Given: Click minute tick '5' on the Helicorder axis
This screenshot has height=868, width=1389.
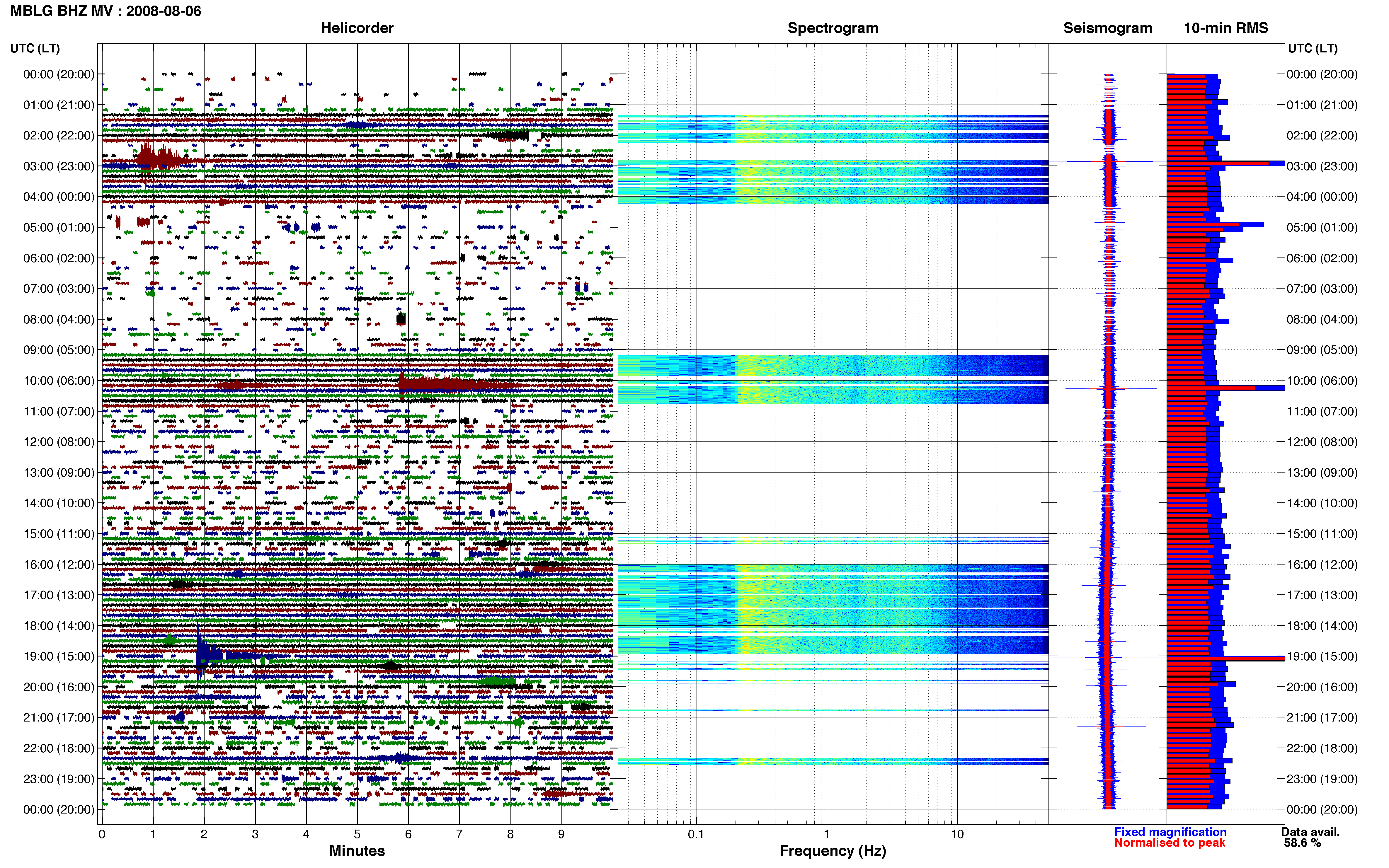Looking at the screenshot, I should click(x=357, y=834).
